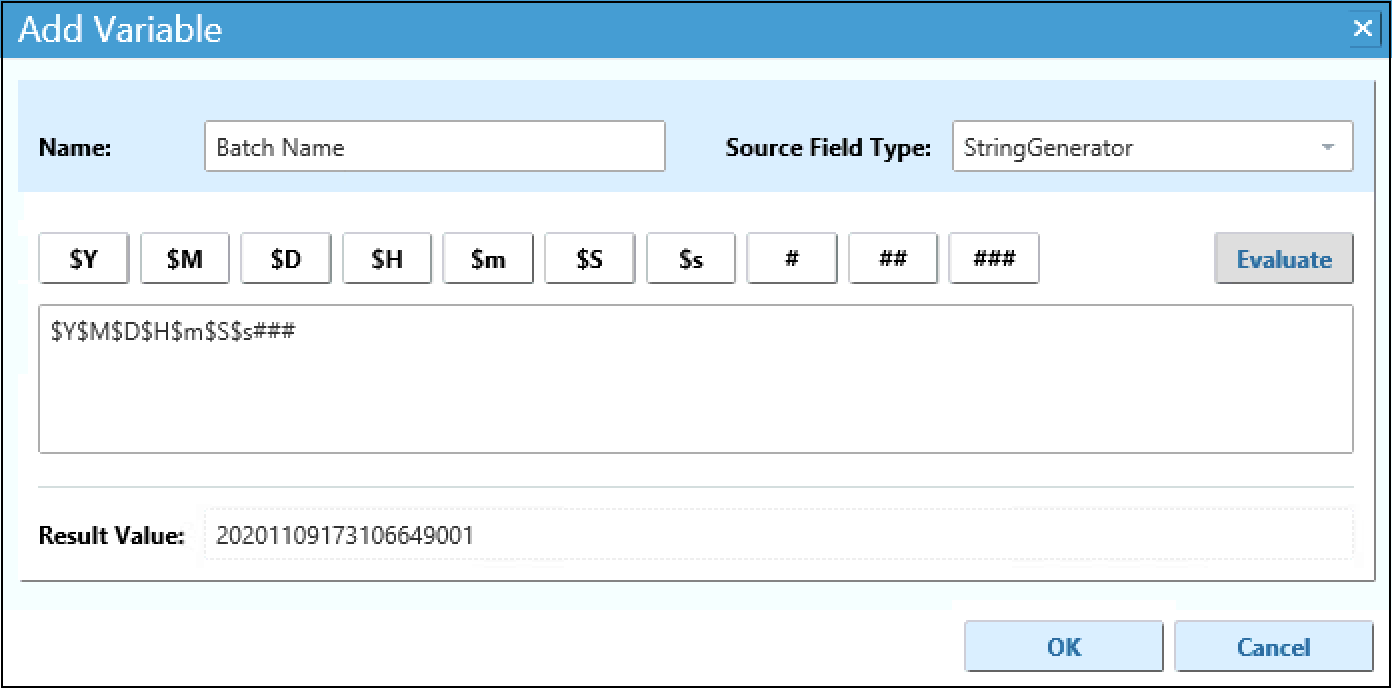Click the 'Name:' label
Screen dimensions: 1392x690
click(75, 148)
